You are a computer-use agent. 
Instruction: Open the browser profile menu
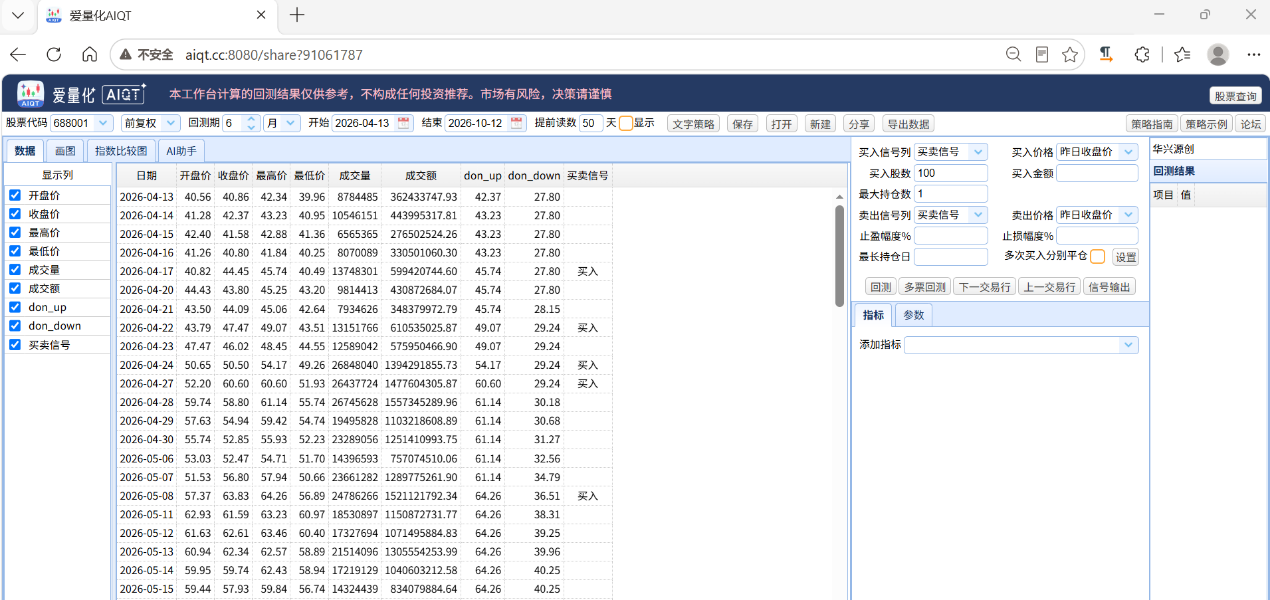point(1218,54)
